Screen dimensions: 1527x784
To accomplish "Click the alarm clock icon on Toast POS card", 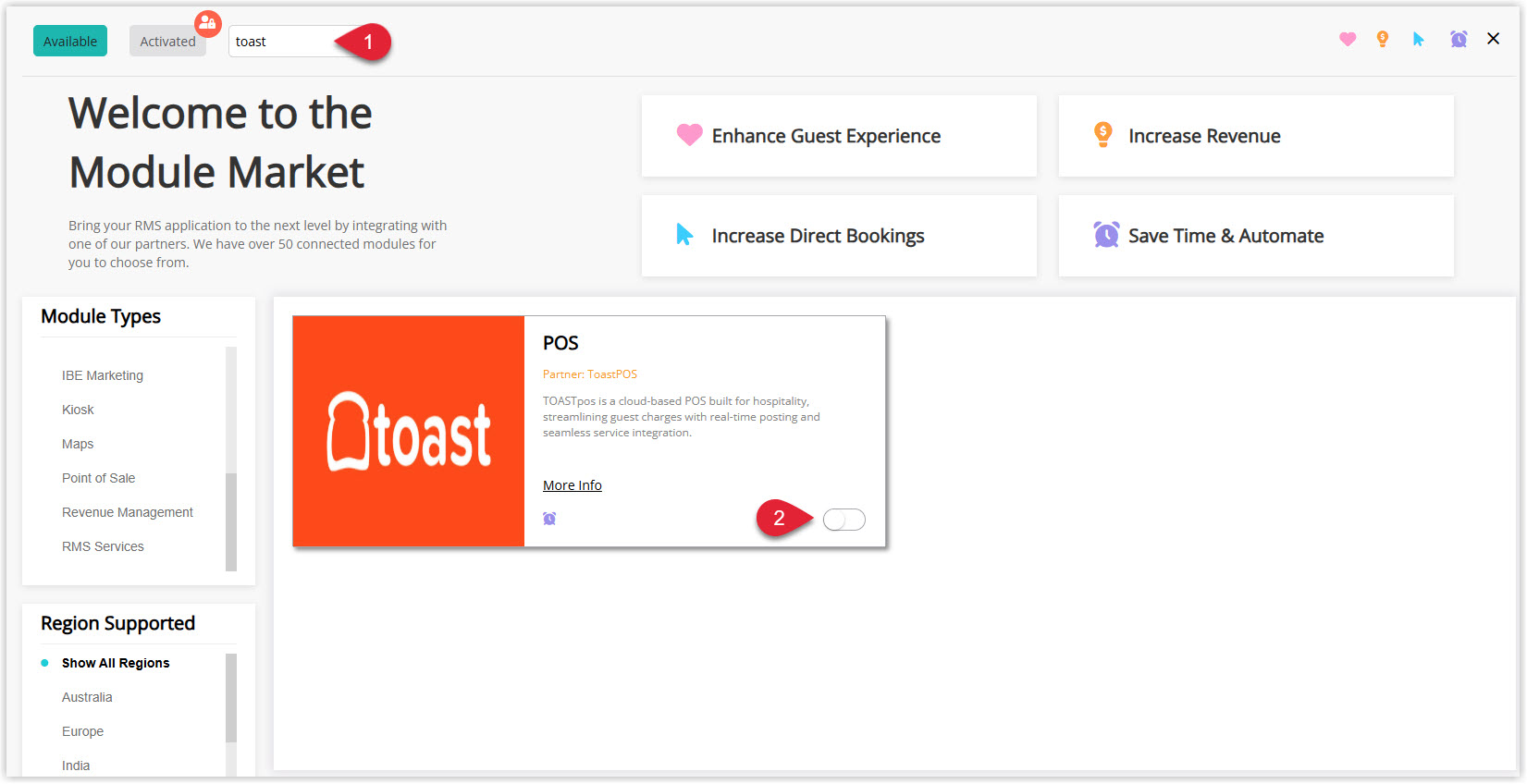I will [549, 519].
